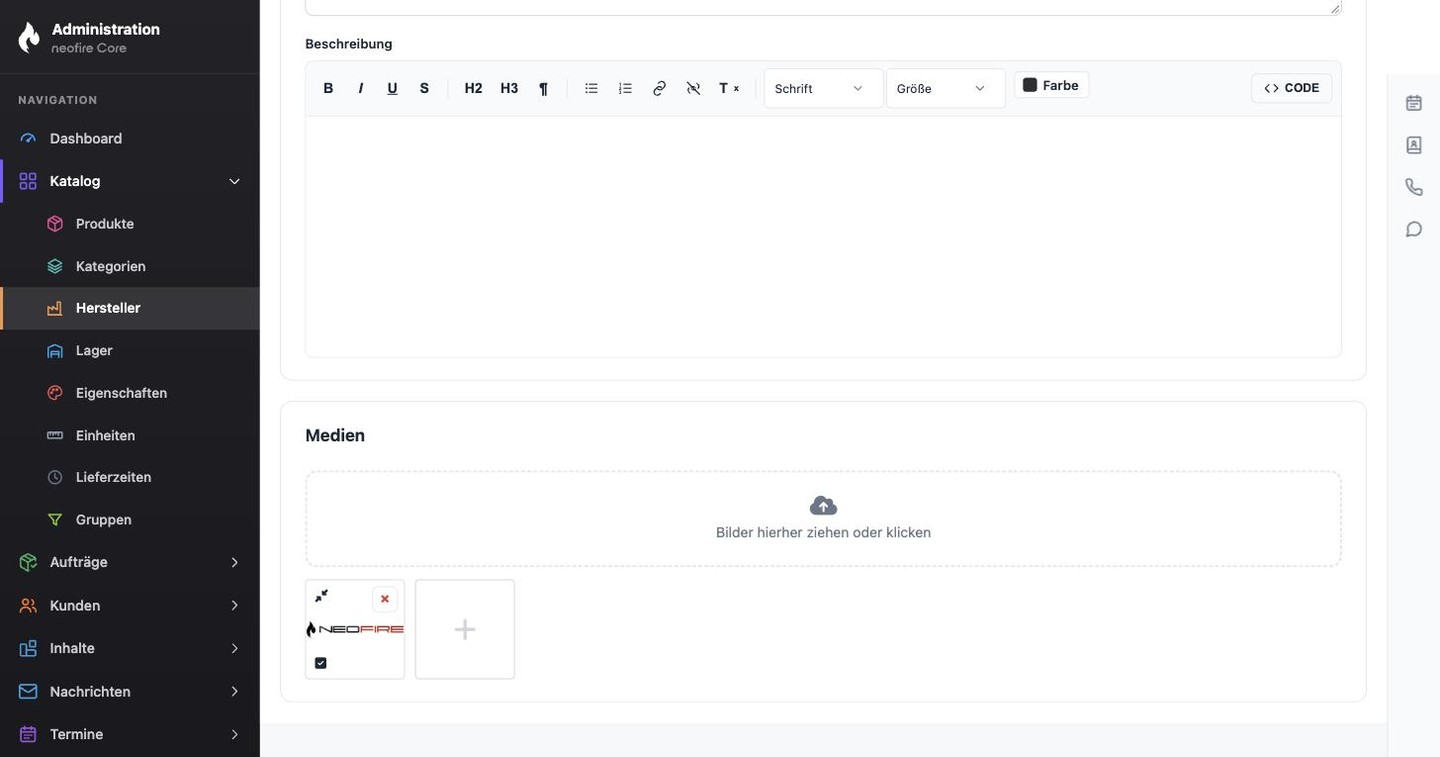Viewport: 1440px width, 757px height.
Task: Select the paragraph format icon
Action: point(543,88)
